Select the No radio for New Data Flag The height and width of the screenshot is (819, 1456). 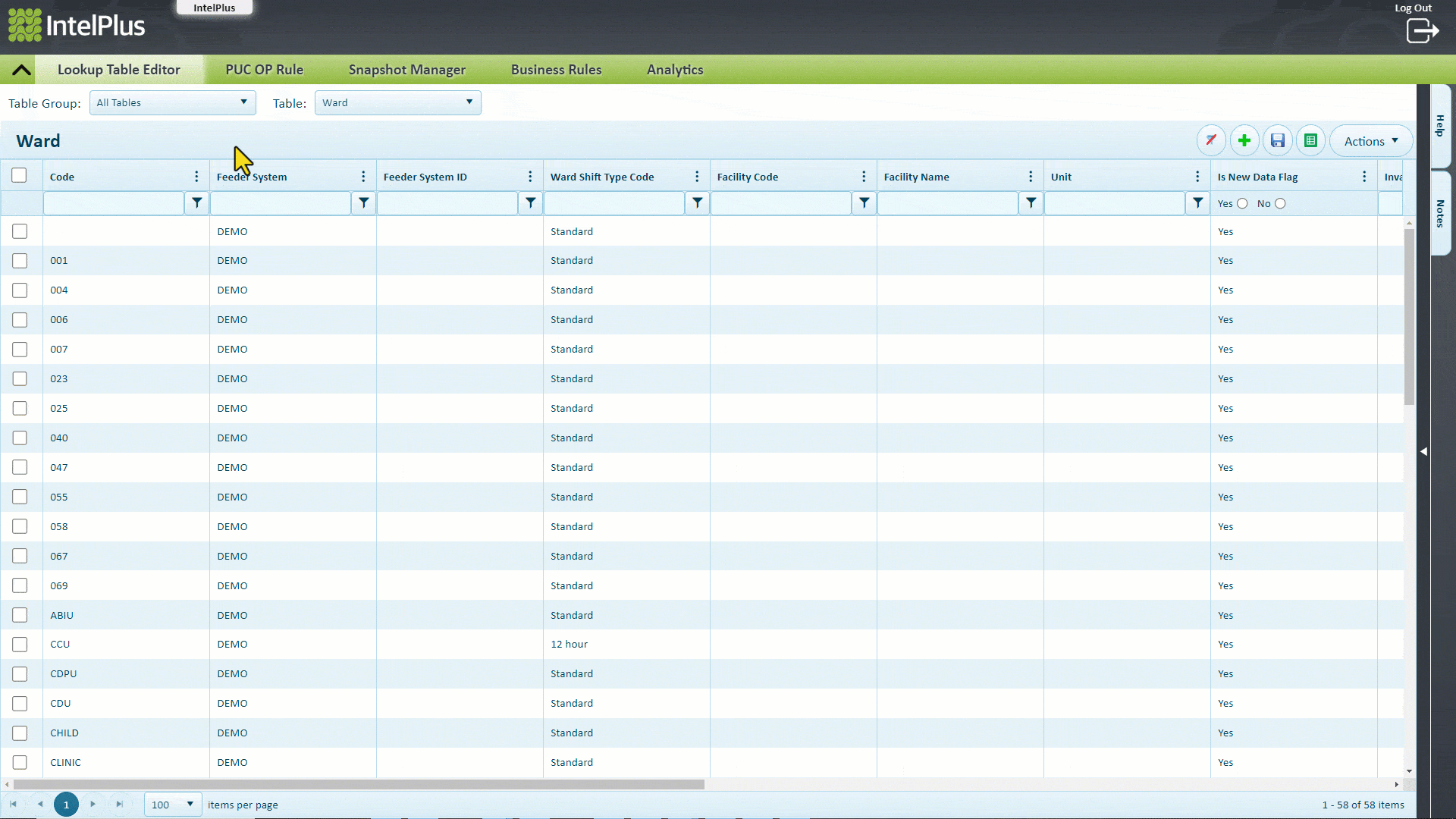coord(1280,203)
